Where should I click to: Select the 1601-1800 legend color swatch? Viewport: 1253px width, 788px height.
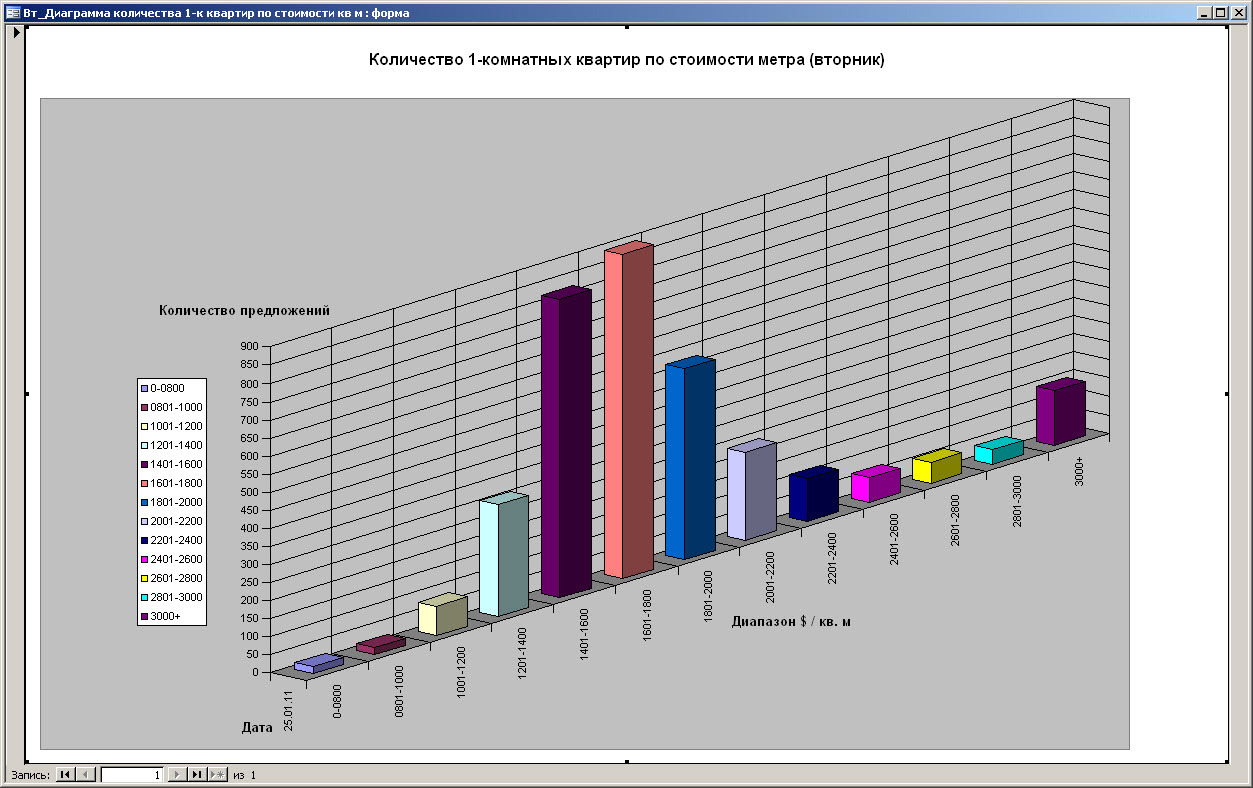(x=145, y=484)
